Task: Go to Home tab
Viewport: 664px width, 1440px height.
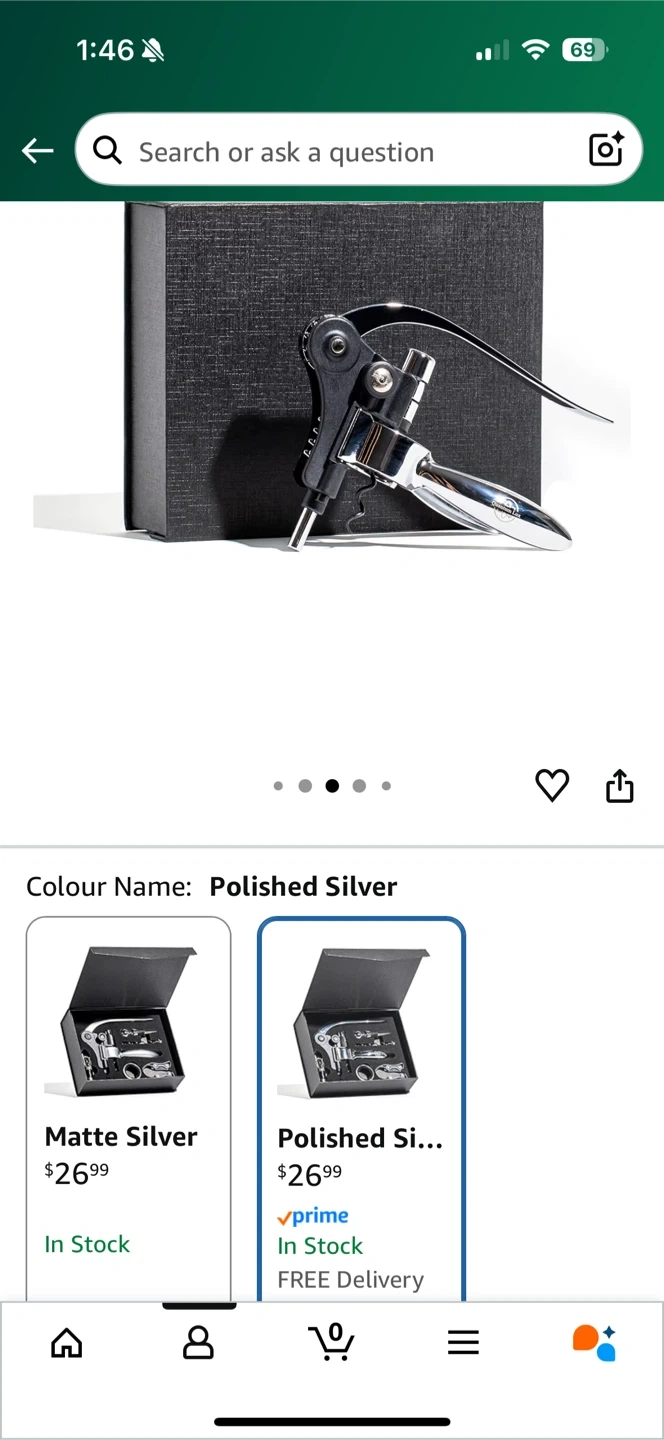Action: pyautogui.click(x=67, y=1342)
